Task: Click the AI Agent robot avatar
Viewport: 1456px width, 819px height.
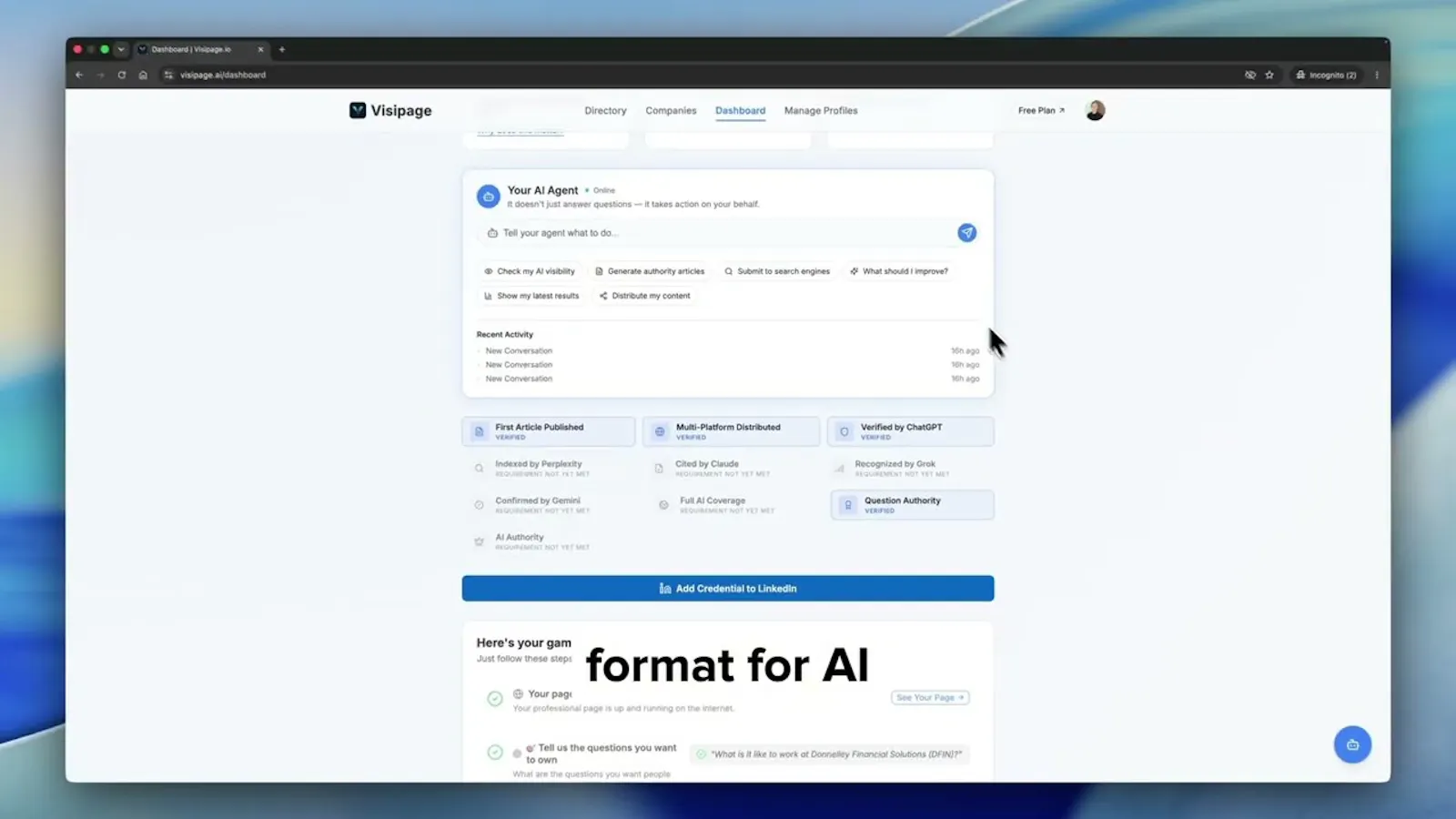Action: (x=489, y=196)
